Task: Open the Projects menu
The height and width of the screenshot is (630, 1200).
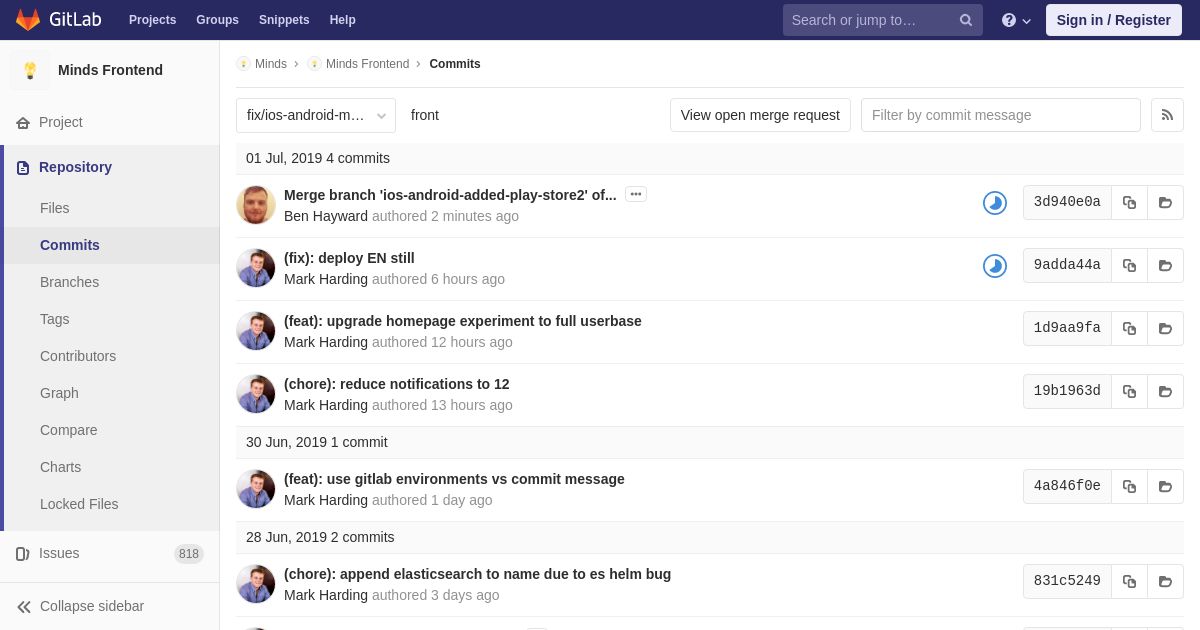Action: tap(152, 20)
